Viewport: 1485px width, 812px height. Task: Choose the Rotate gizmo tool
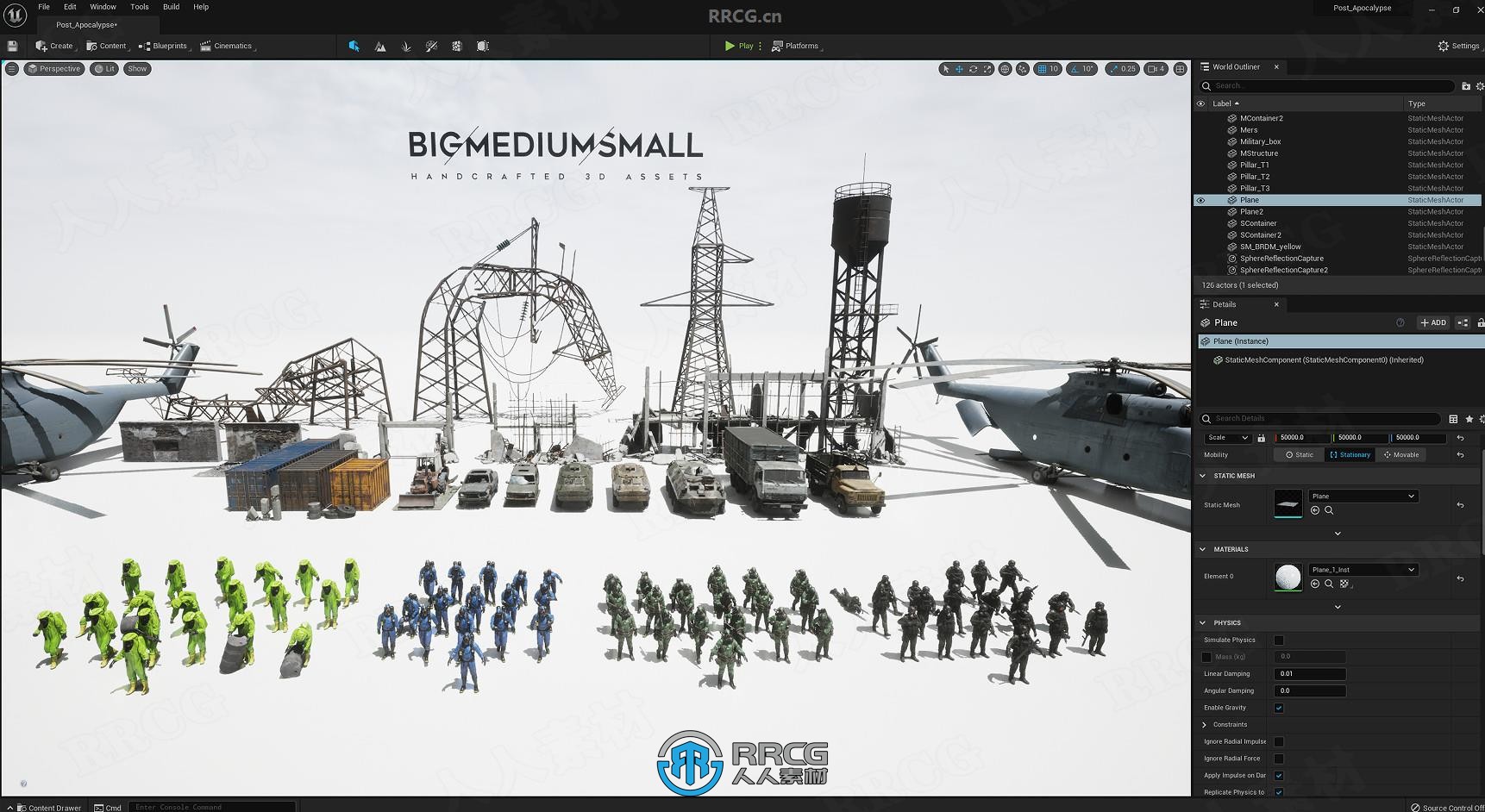coord(974,69)
